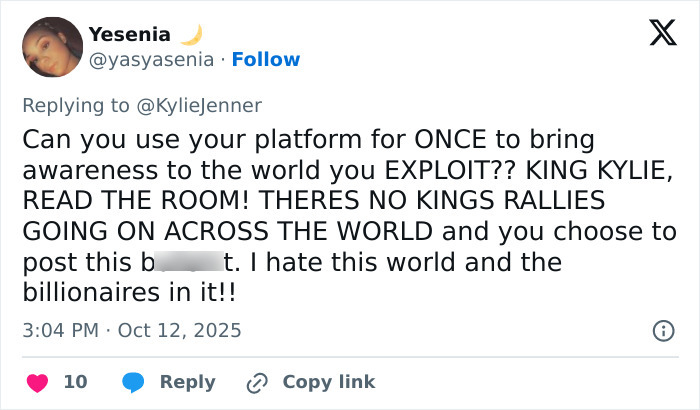Click the "Replying to" label text
The image size is (700, 410).
(x=77, y=102)
